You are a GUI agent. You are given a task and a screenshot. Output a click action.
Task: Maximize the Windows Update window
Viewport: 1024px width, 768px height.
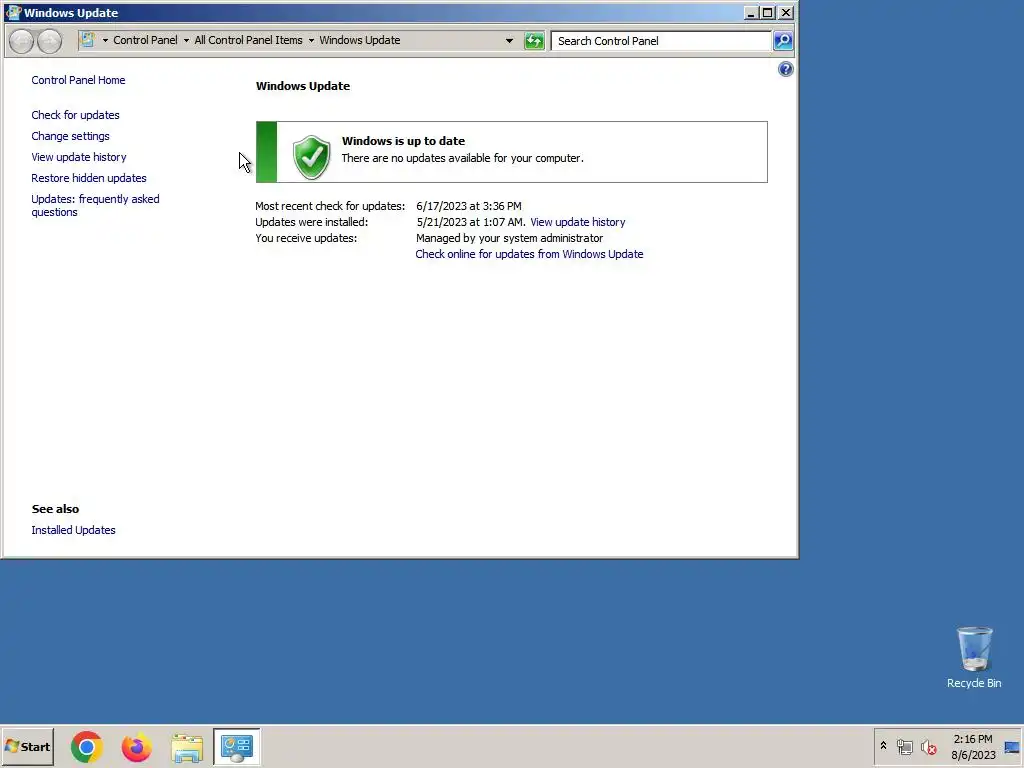(x=768, y=12)
